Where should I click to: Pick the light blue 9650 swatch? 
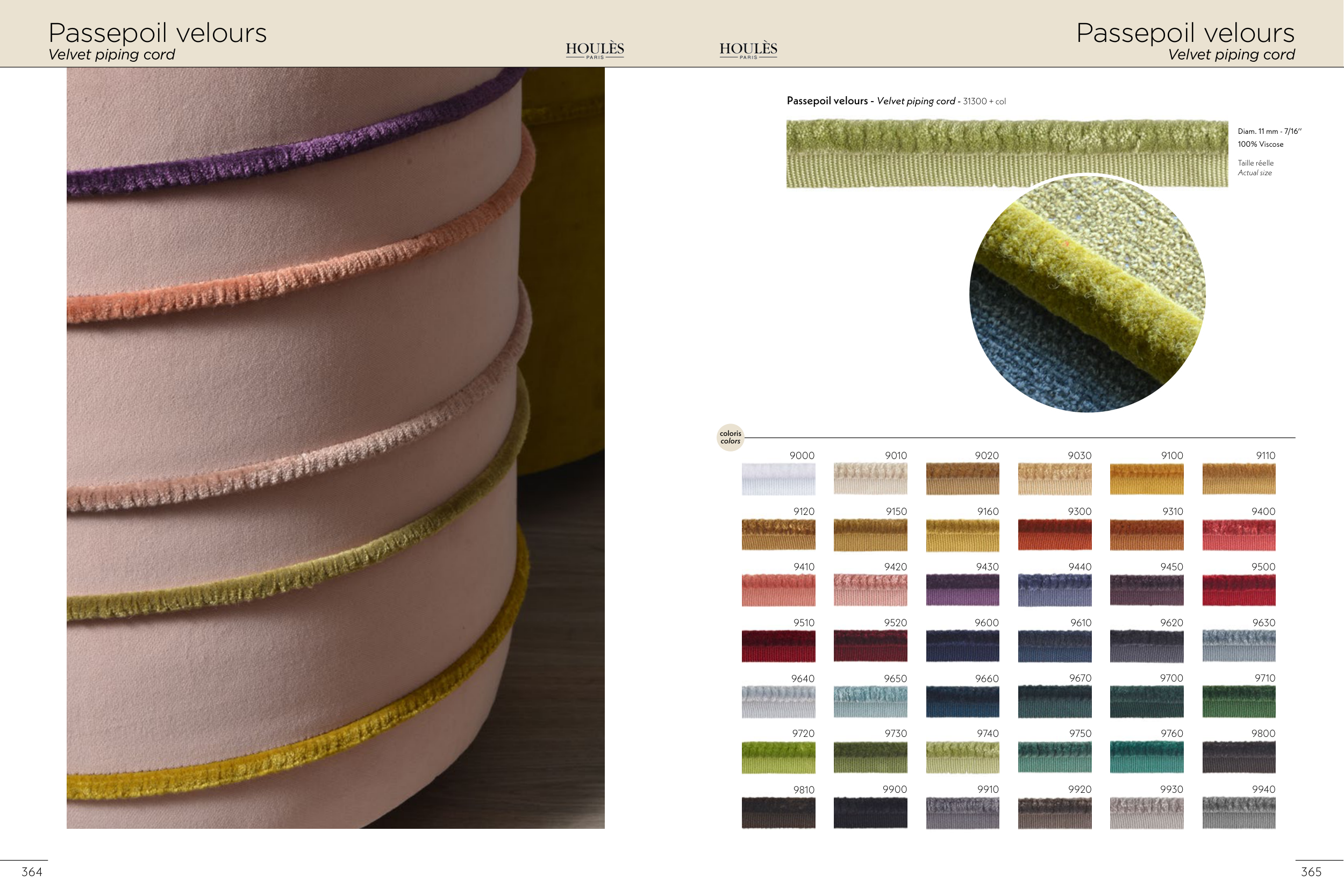click(x=870, y=702)
